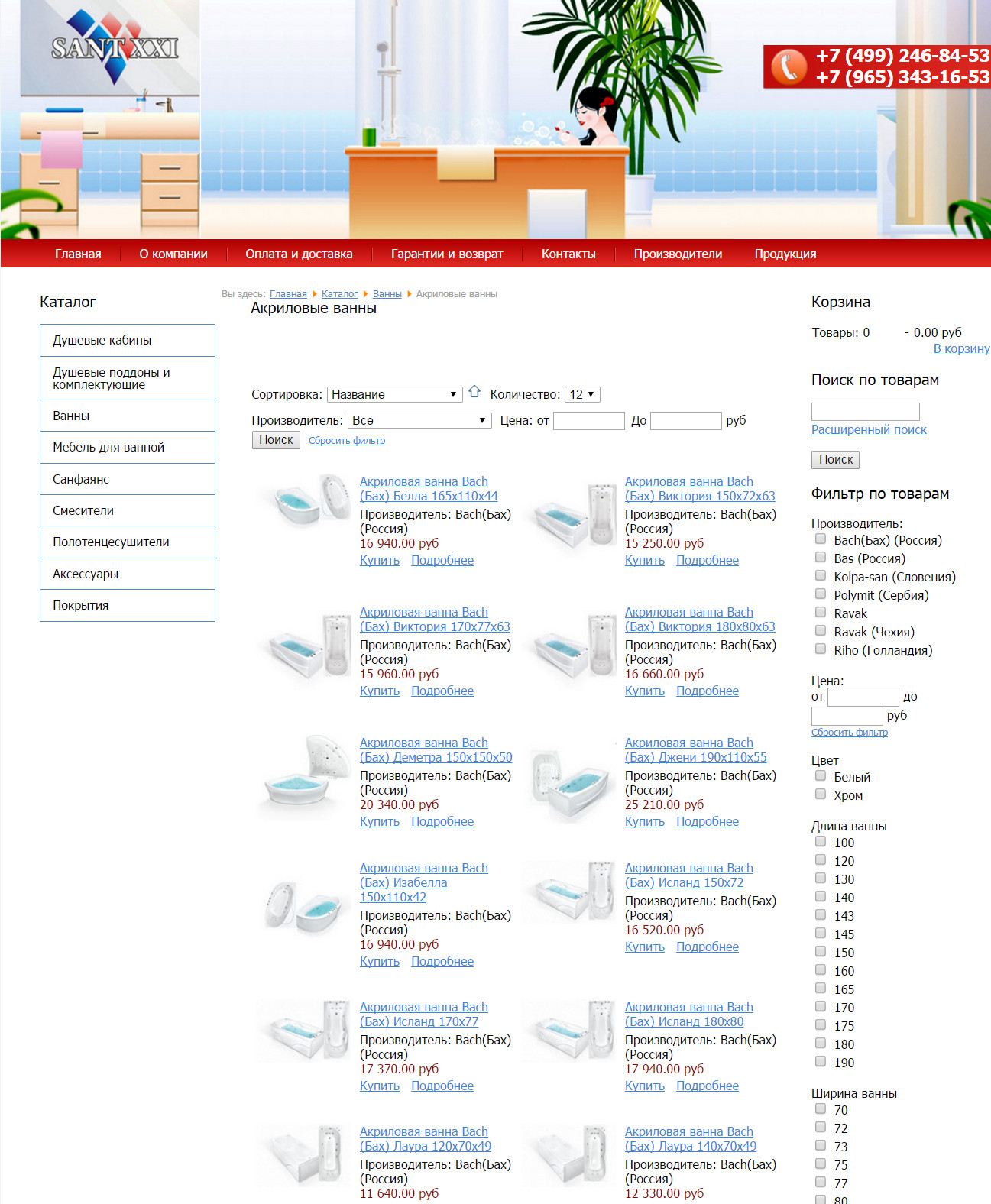Open Белла 165x110x44 bathtub thumbnail

(304, 501)
